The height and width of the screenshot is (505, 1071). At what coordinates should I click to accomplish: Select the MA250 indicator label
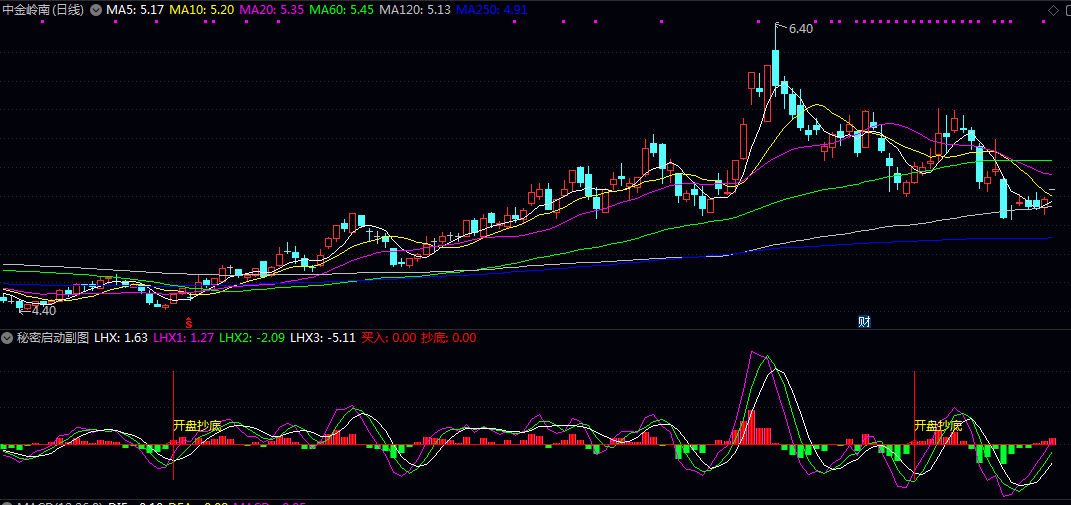491,9
